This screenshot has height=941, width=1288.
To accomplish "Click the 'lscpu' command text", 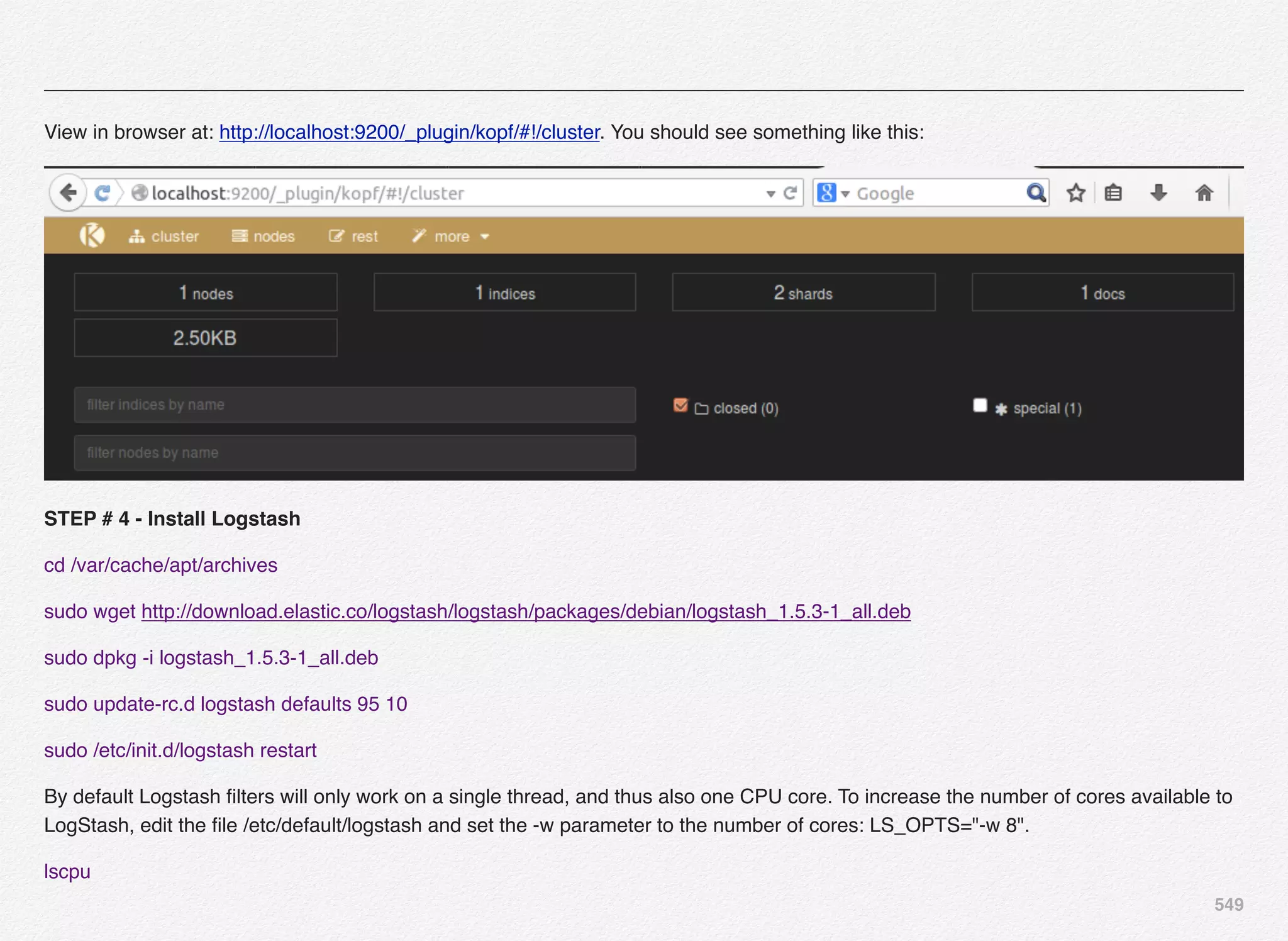I will click(x=67, y=872).
